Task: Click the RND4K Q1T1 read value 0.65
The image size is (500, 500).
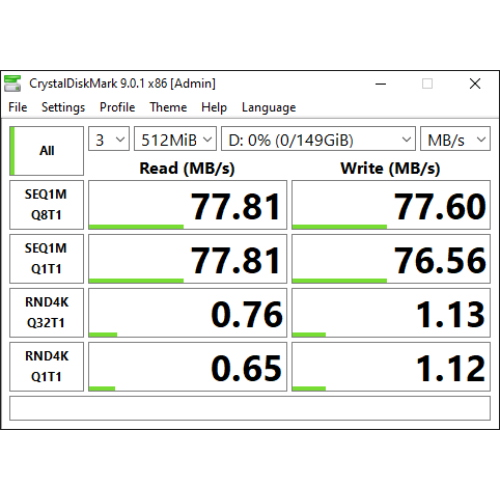Action: click(187, 367)
